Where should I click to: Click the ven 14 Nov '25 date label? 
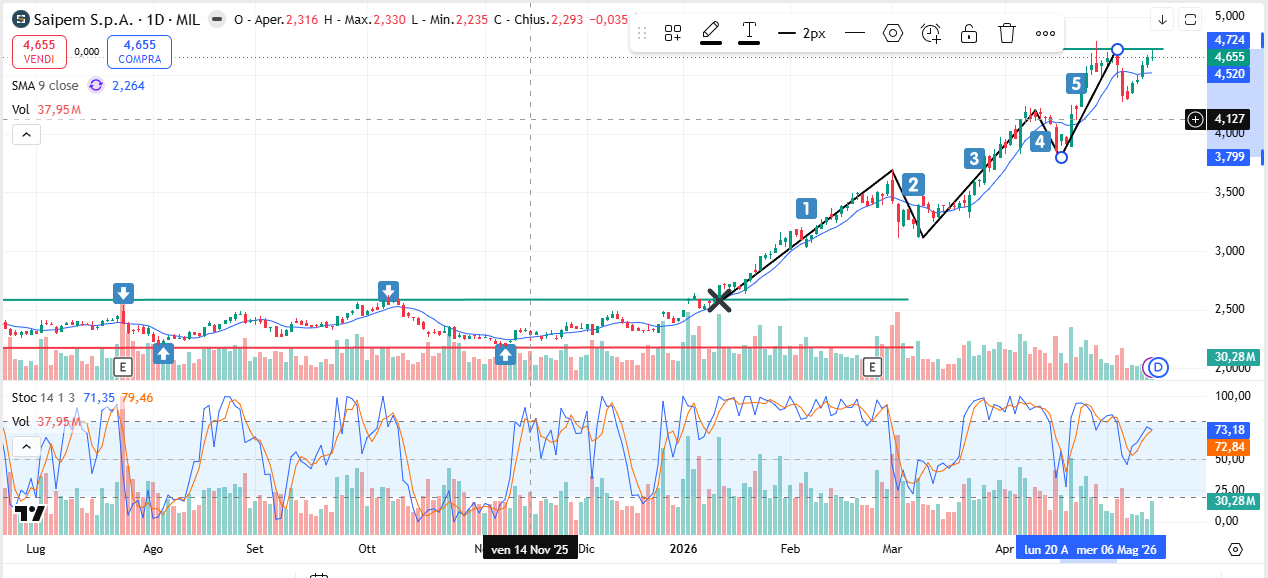tap(530, 549)
